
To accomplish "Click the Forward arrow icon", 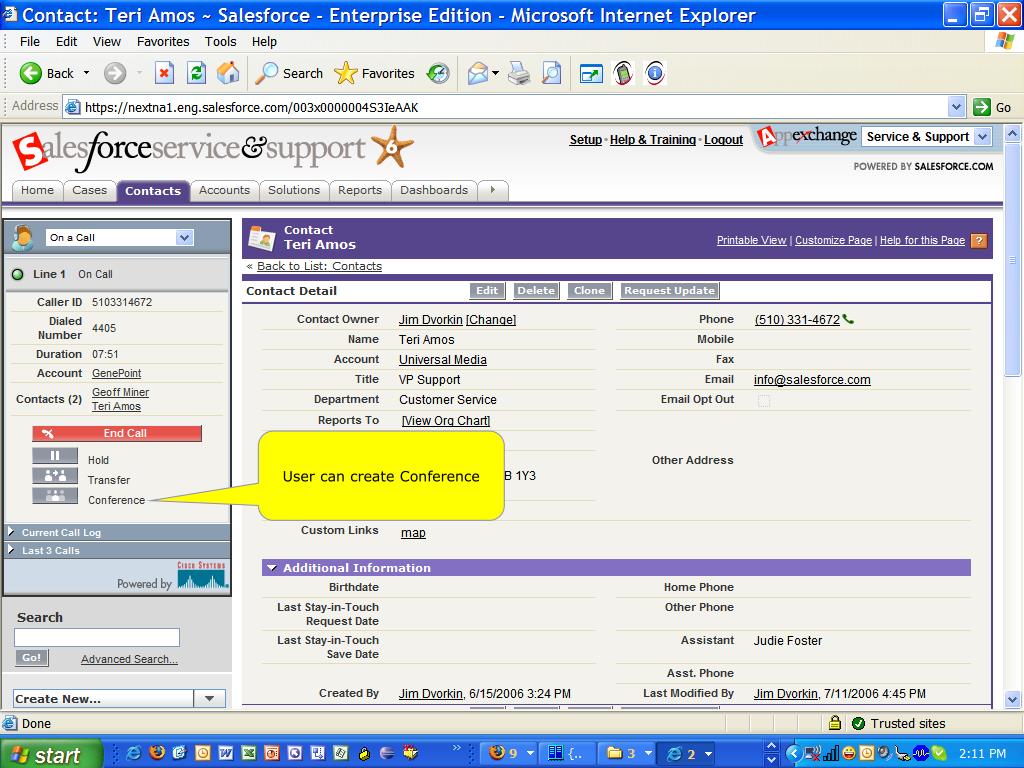I will click(x=115, y=73).
